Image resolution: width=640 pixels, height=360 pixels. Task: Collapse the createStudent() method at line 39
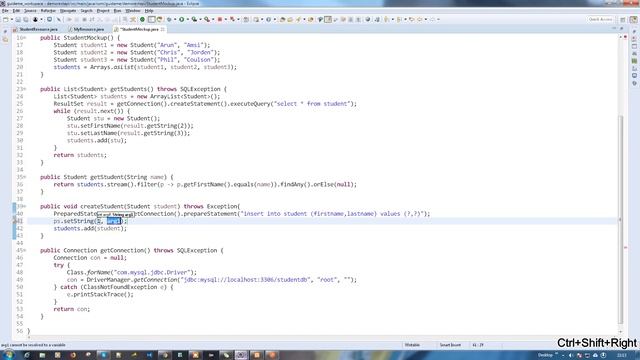[24, 207]
